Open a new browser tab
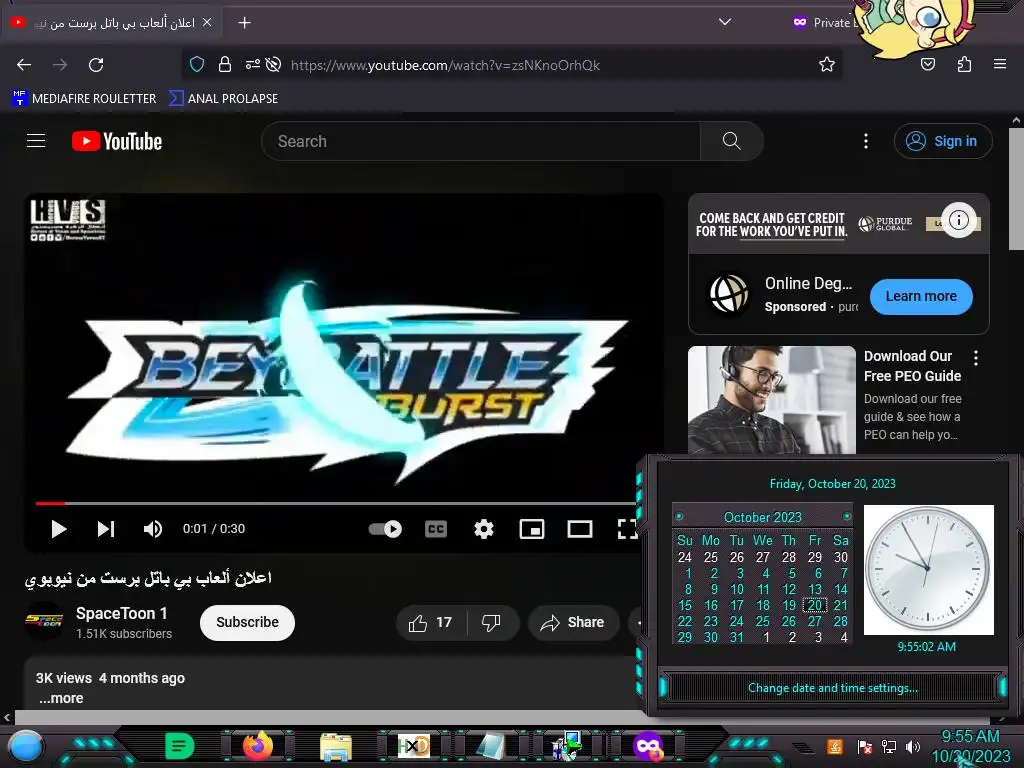 point(244,23)
